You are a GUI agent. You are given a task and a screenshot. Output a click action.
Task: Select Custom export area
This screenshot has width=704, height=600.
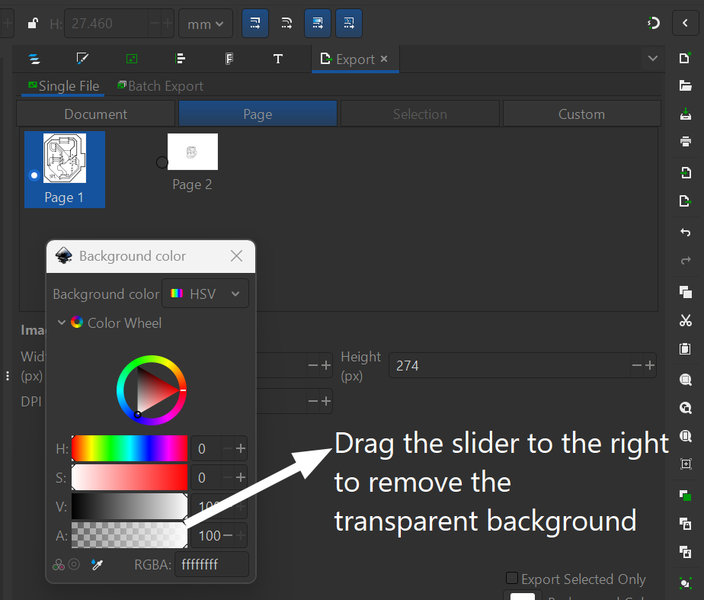582,114
